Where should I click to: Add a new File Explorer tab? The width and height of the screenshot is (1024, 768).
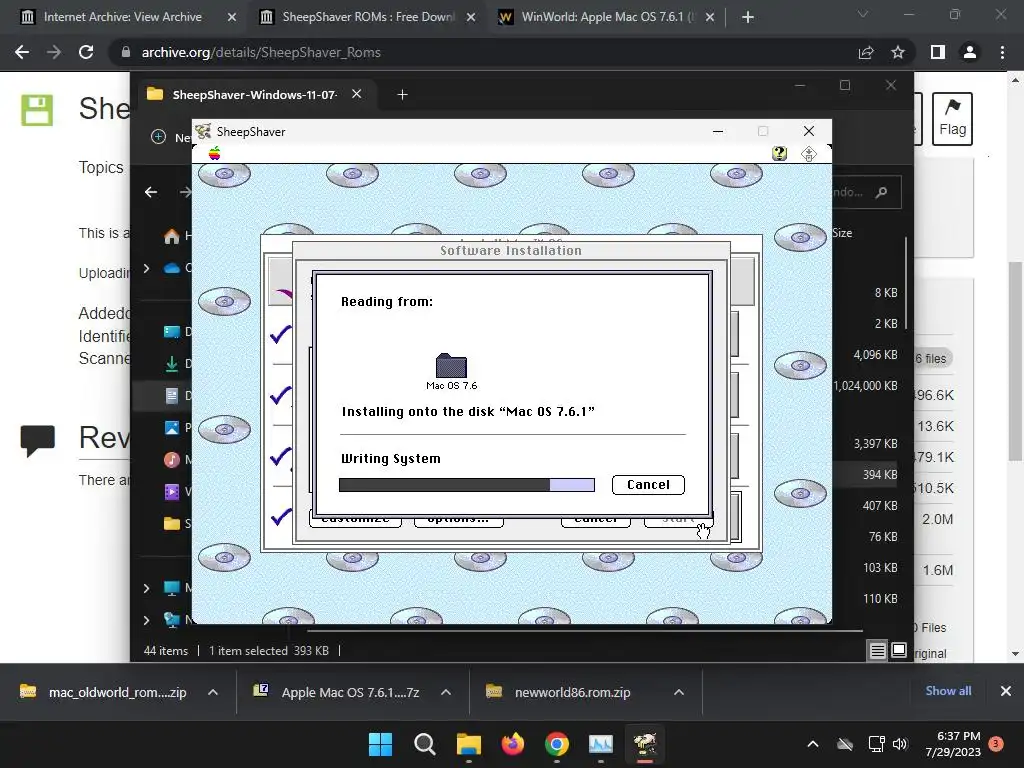[x=402, y=95]
